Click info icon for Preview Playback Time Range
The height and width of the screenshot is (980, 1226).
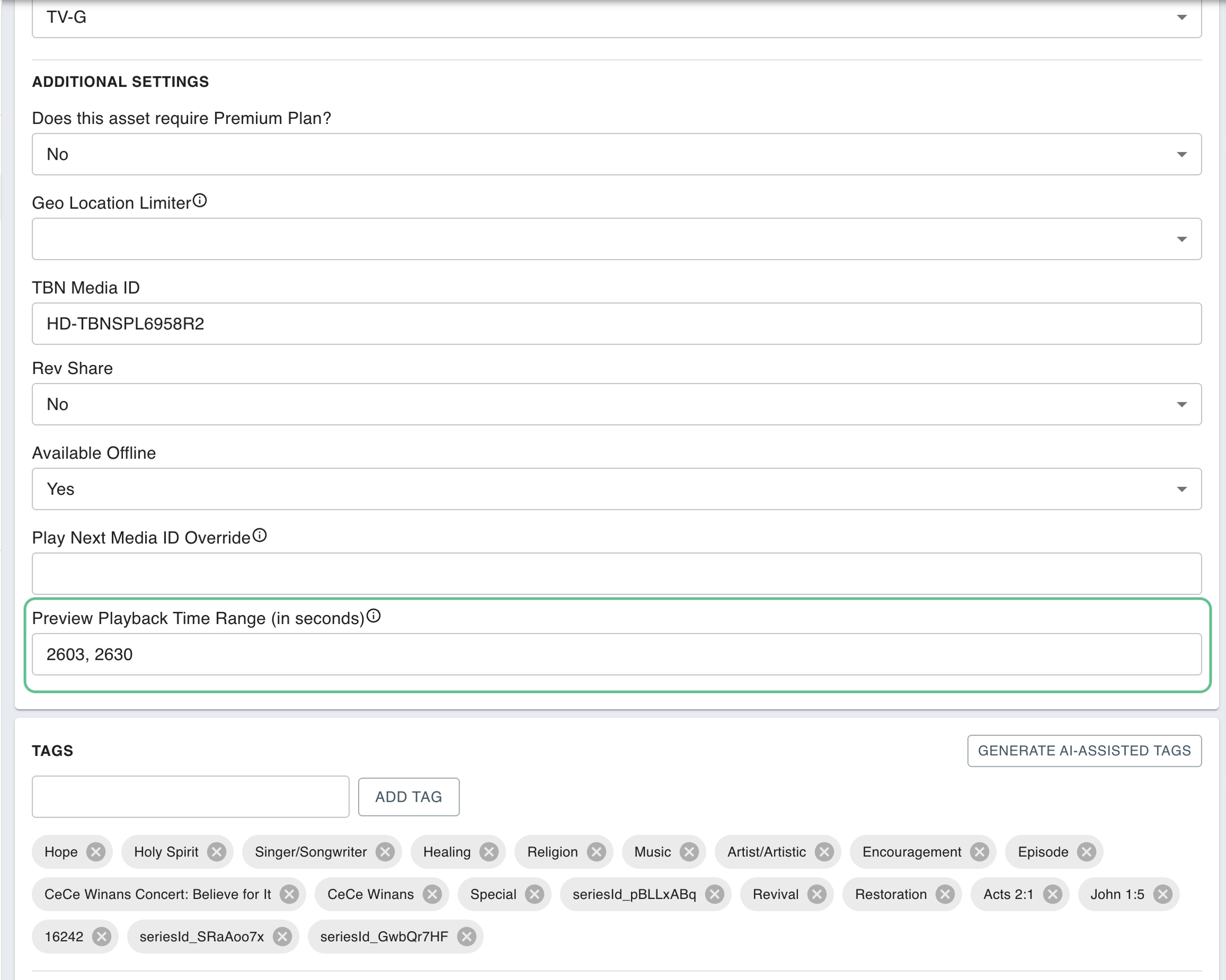374,616
